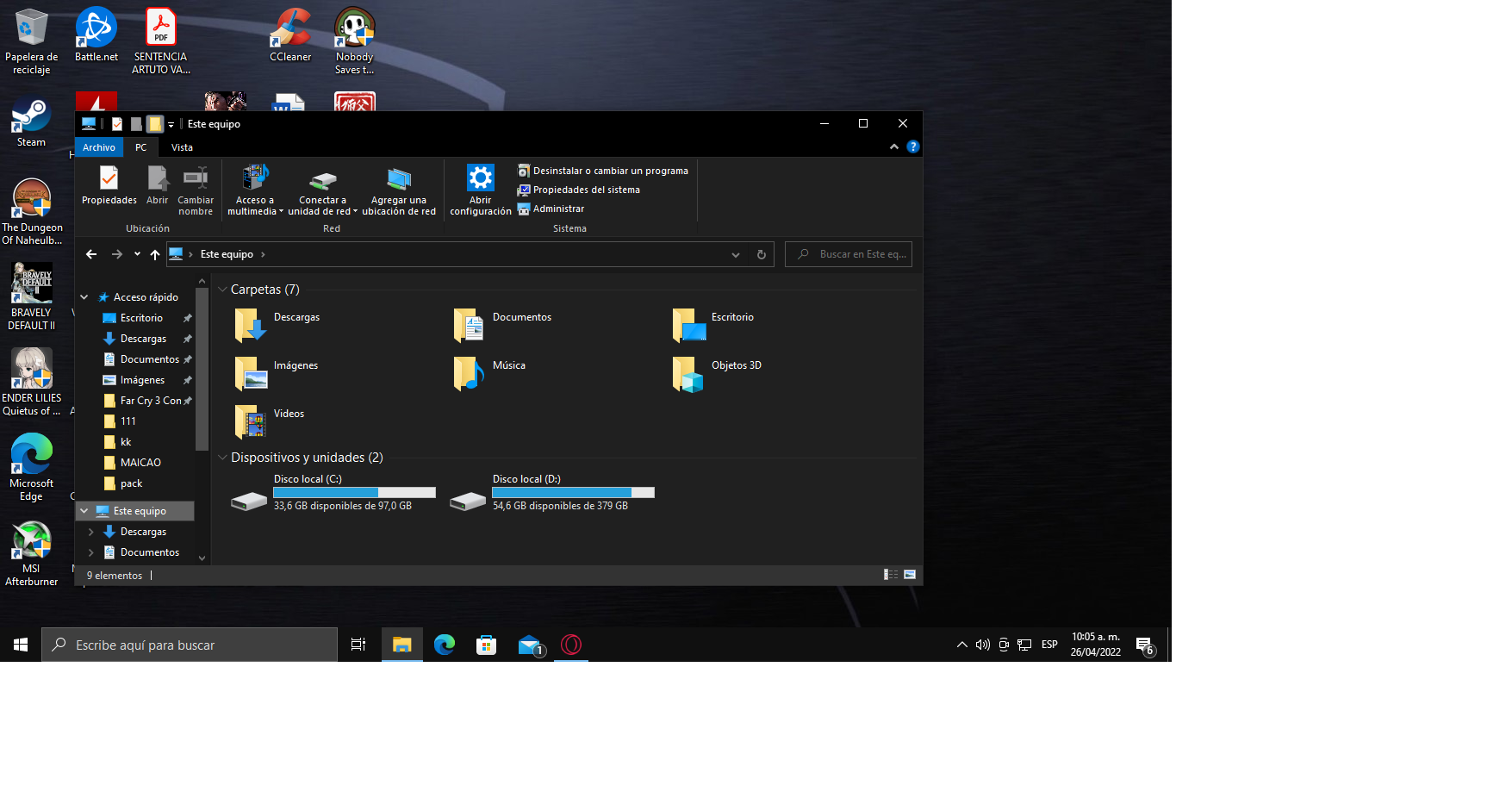Show hidden system tray icons

coord(961,645)
